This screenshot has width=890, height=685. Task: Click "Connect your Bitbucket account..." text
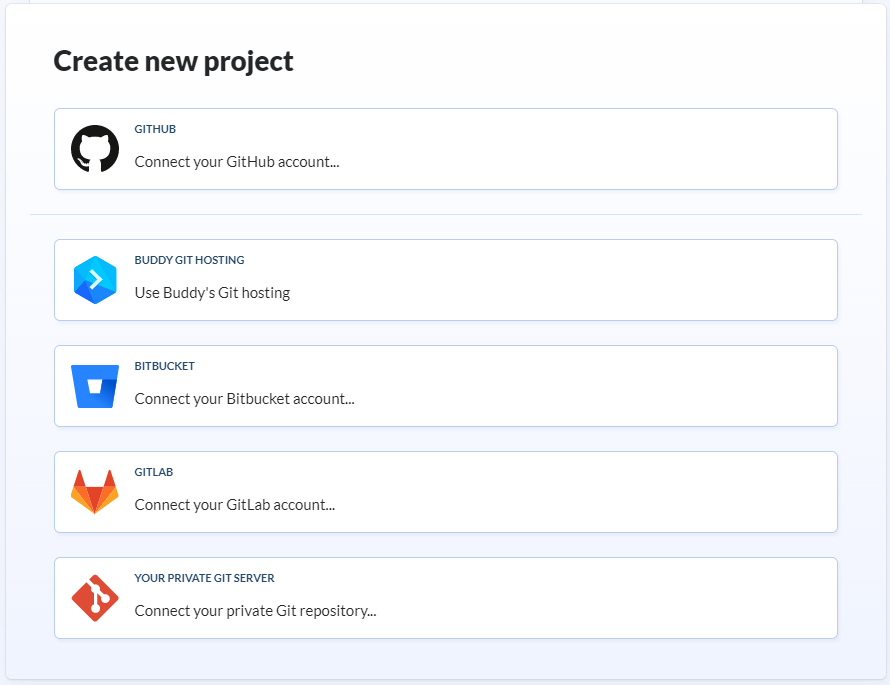click(x=244, y=399)
